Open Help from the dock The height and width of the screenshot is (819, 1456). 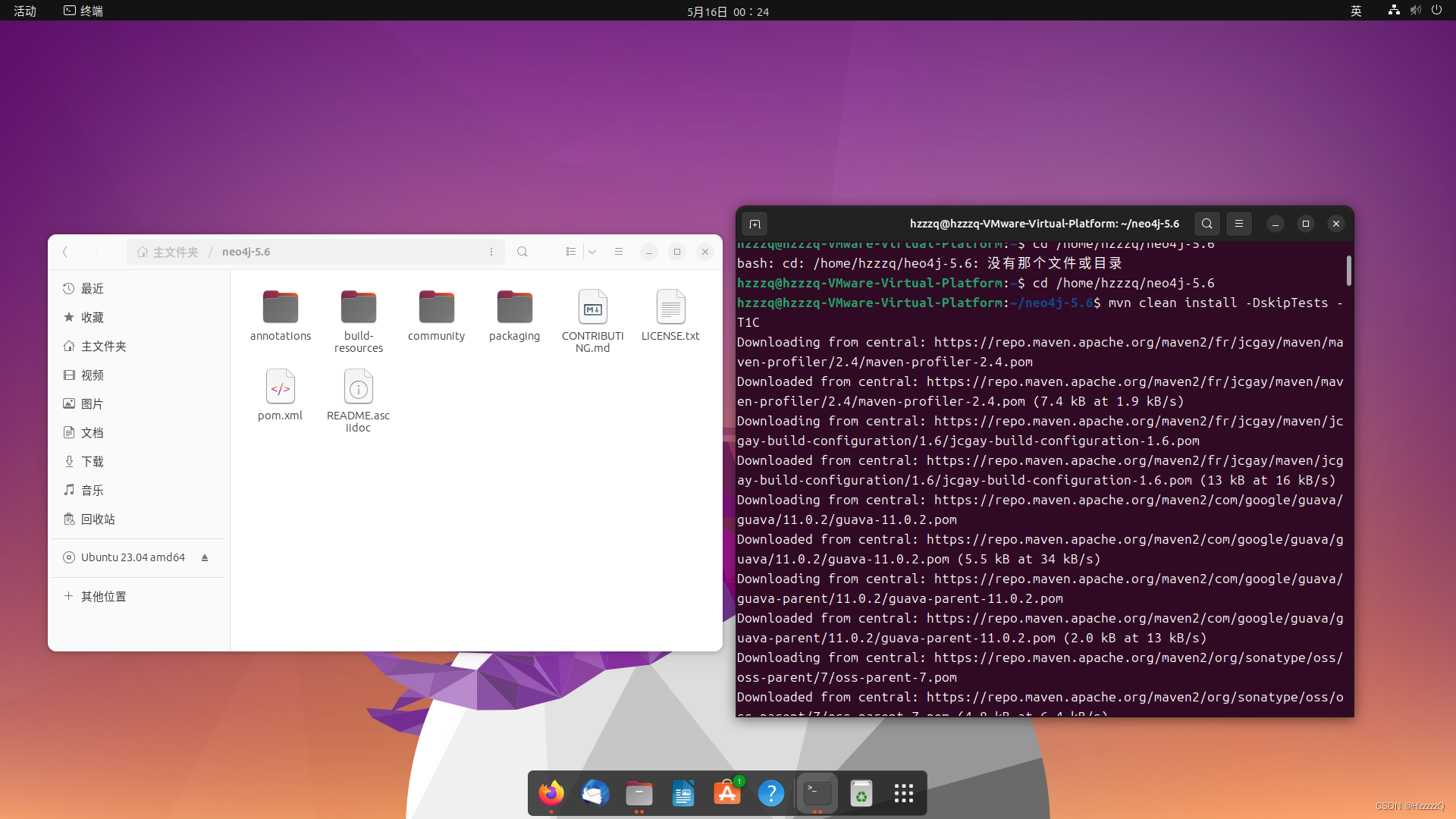pyautogui.click(x=771, y=794)
